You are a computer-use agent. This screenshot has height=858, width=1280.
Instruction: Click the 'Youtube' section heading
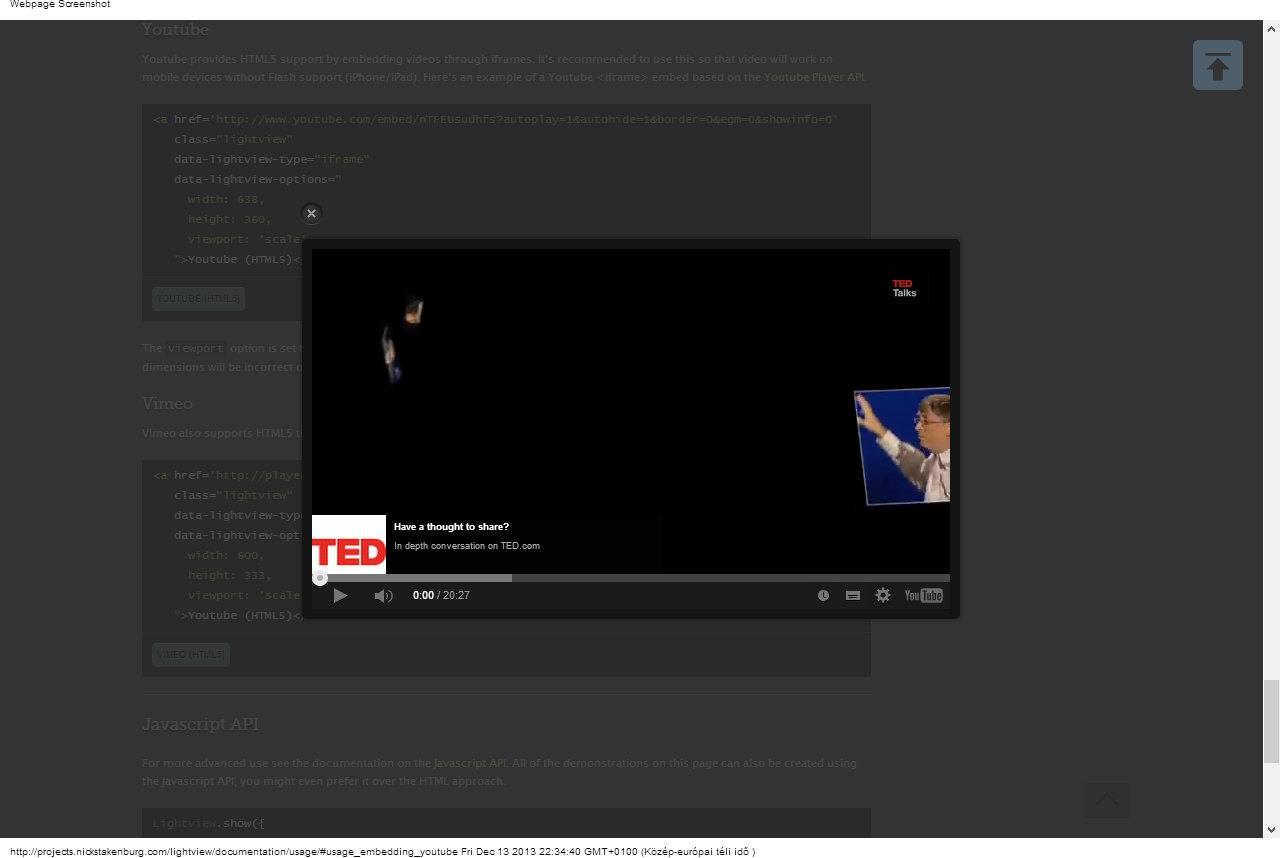click(x=174, y=30)
